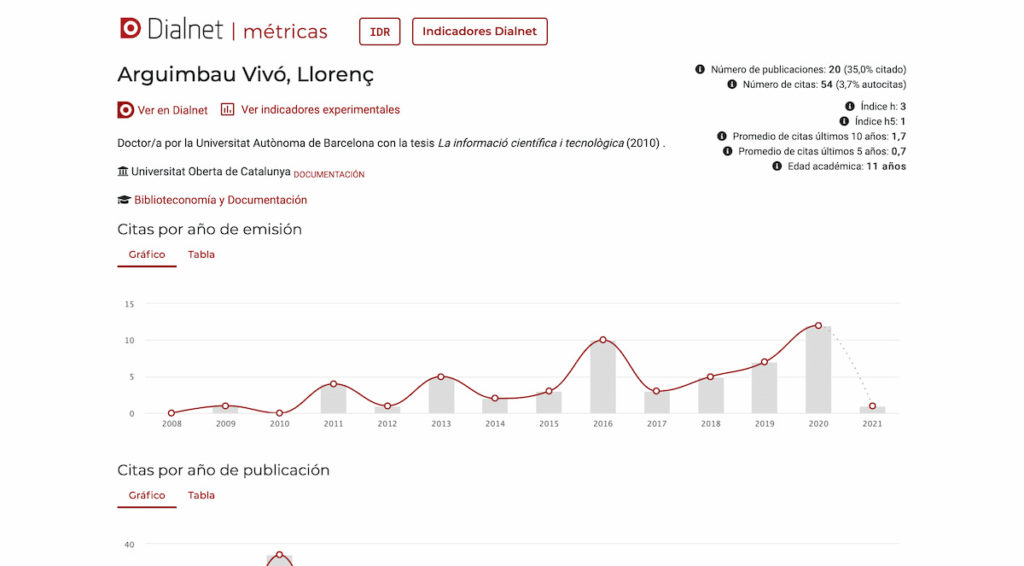Image resolution: width=1024 pixels, height=566 pixels.
Task: Switch to Tabla tab under citas por publicación
Action: 201,496
